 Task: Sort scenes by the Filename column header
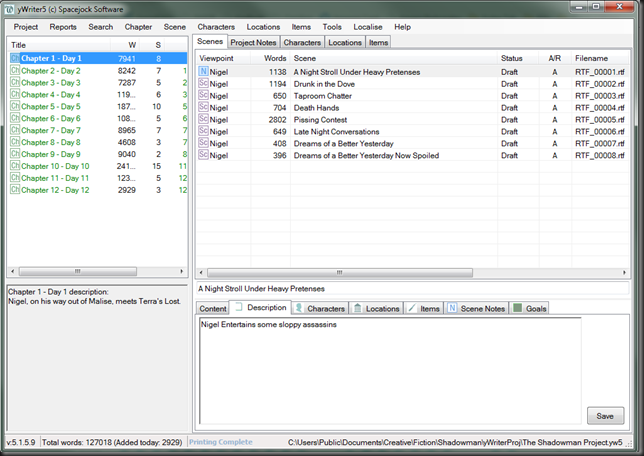(600, 58)
